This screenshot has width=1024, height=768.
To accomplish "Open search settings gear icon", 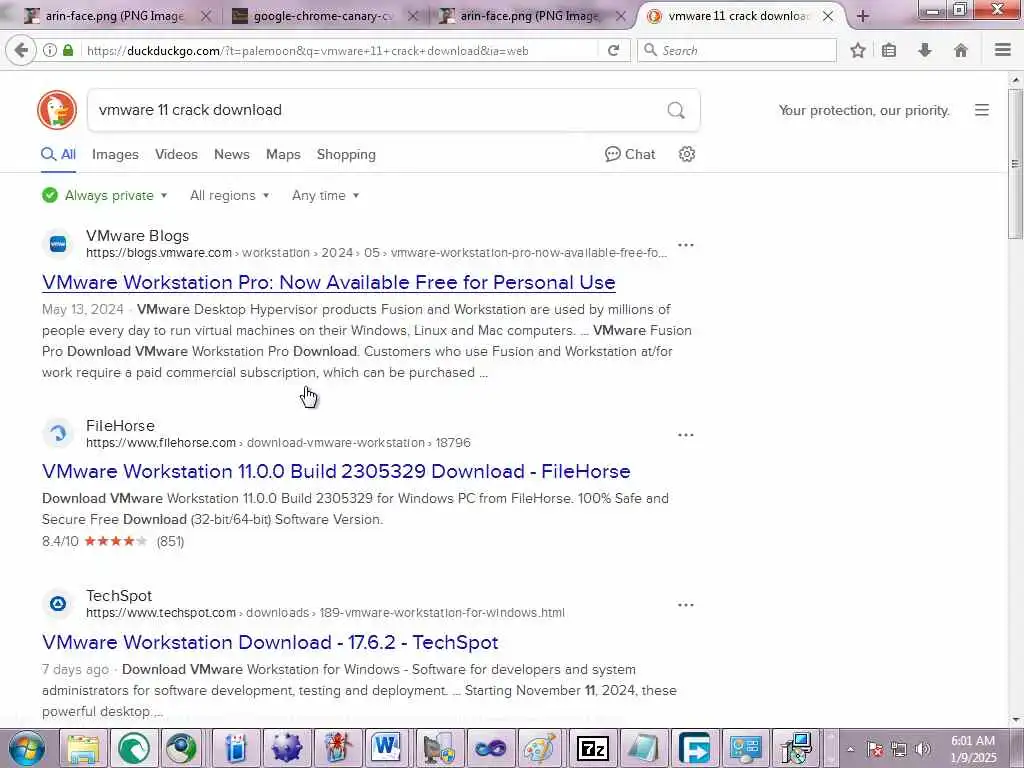I will 686,154.
